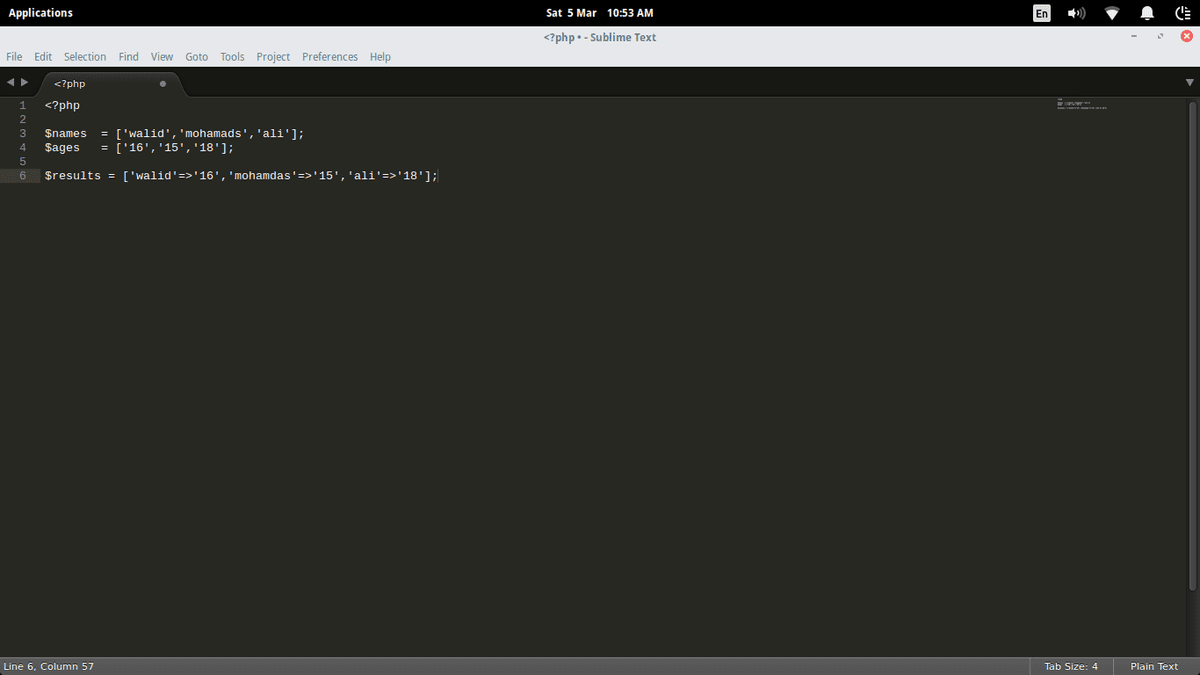Click Plain Text to change syntax mode
This screenshot has width=1200, height=675.
(x=1154, y=666)
